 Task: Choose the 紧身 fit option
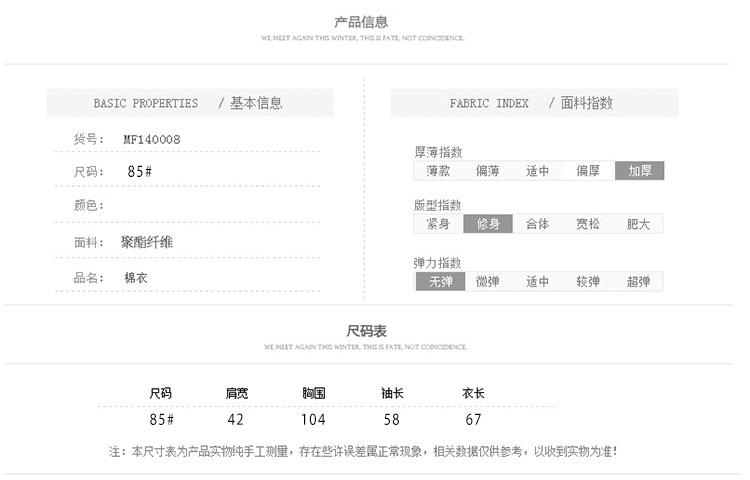pyautogui.click(x=438, y=224)
